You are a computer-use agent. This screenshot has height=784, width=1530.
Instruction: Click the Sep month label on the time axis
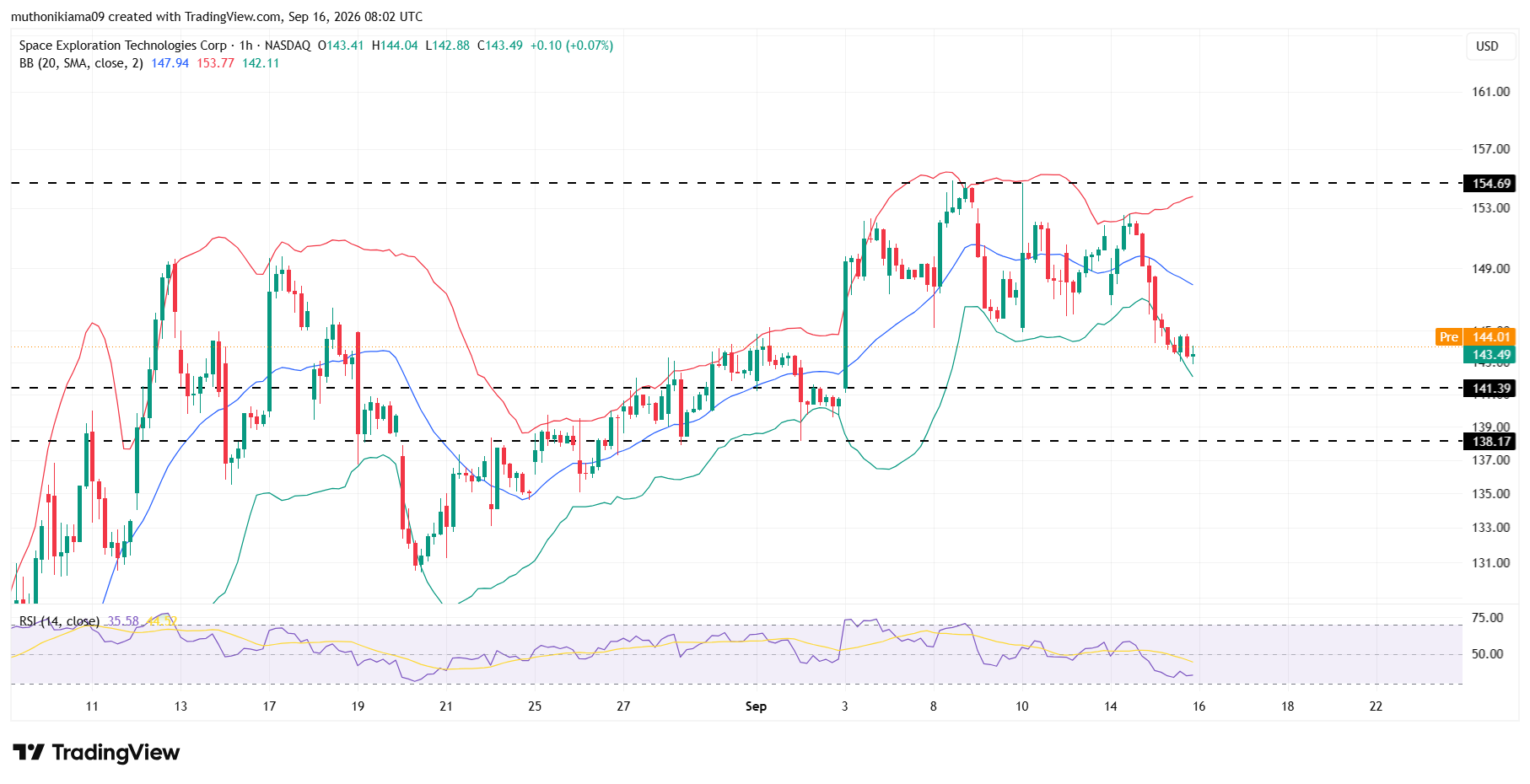tap(756, 706)
